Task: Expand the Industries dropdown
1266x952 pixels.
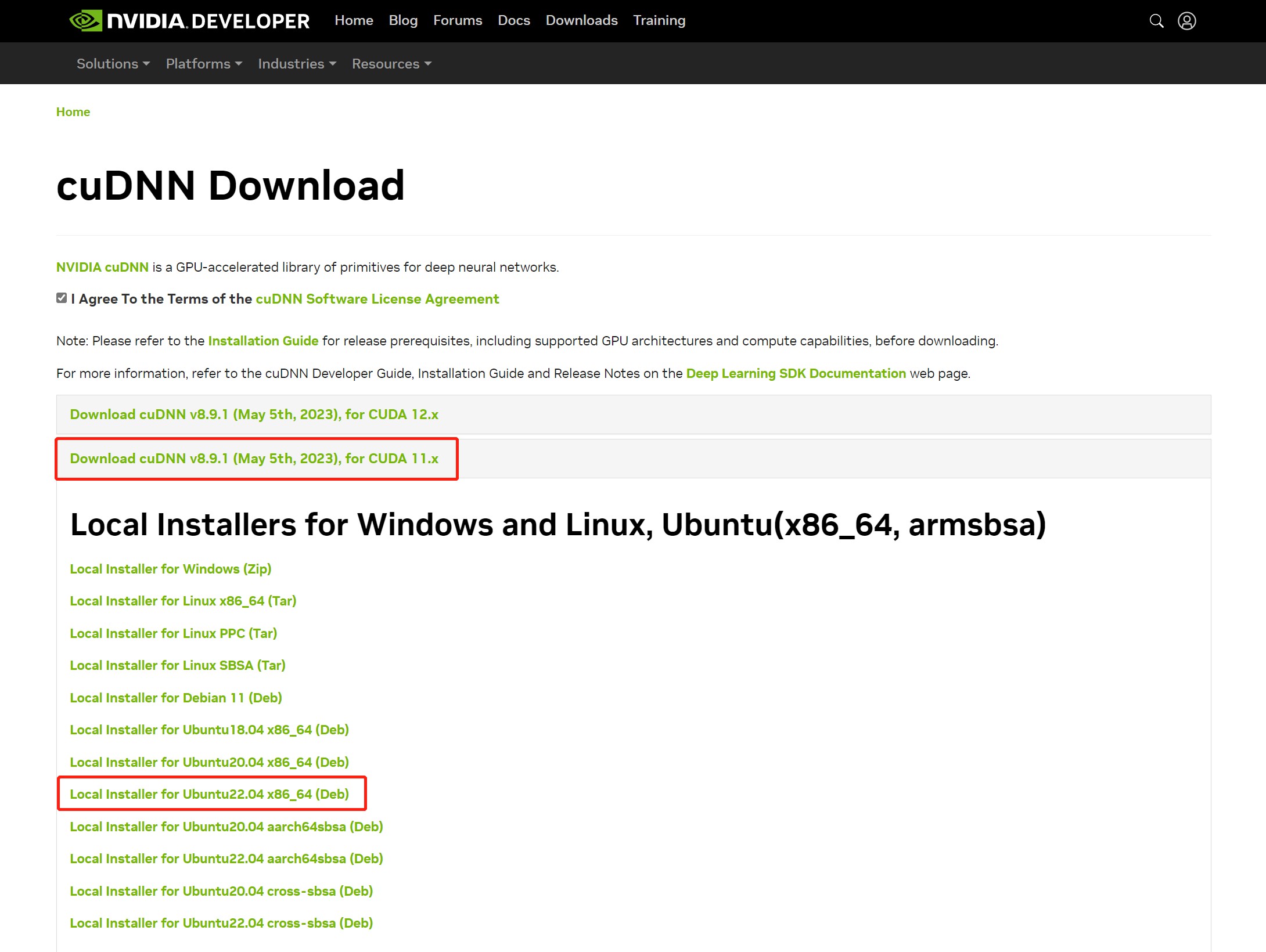Action: [x=297, y=64]
